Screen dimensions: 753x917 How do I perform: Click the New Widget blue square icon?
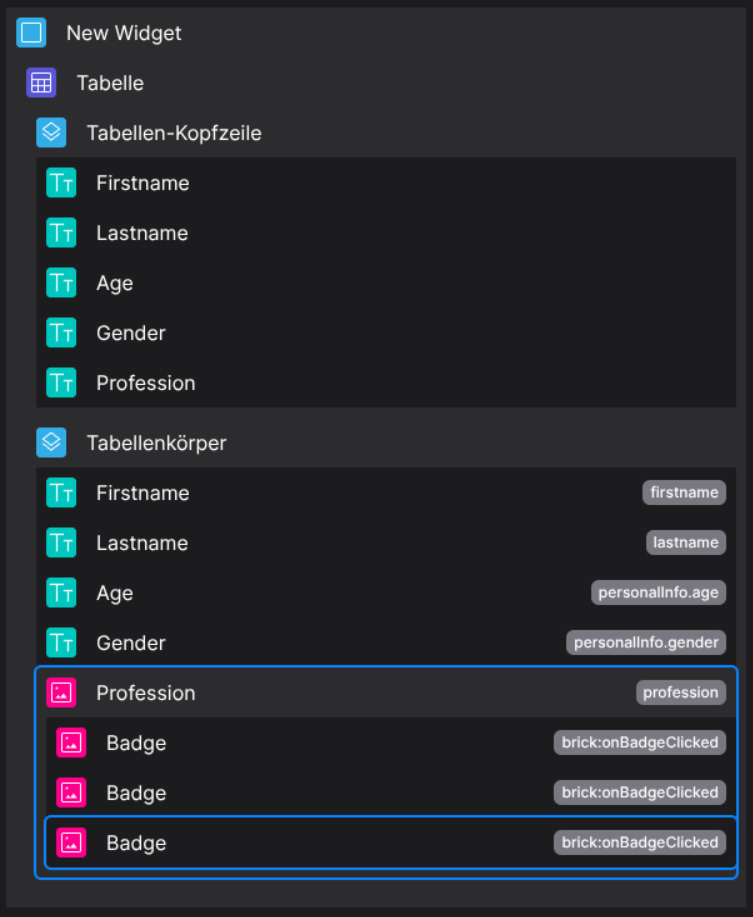(x=31, y=33)
